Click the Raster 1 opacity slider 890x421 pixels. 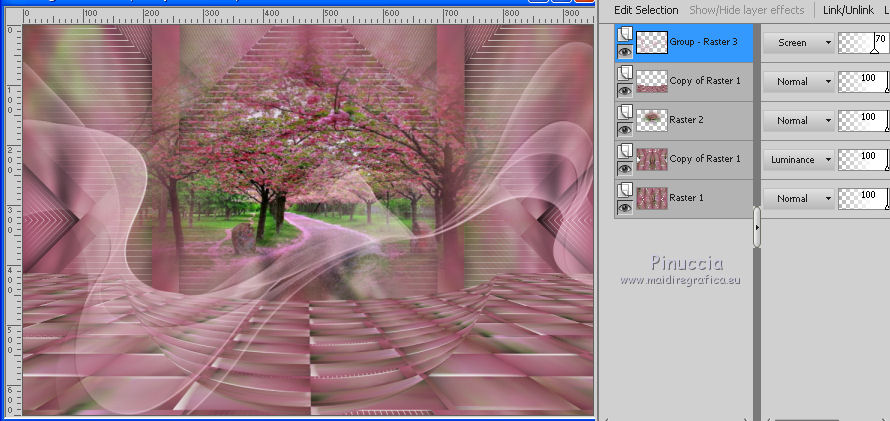click(863, 199)
